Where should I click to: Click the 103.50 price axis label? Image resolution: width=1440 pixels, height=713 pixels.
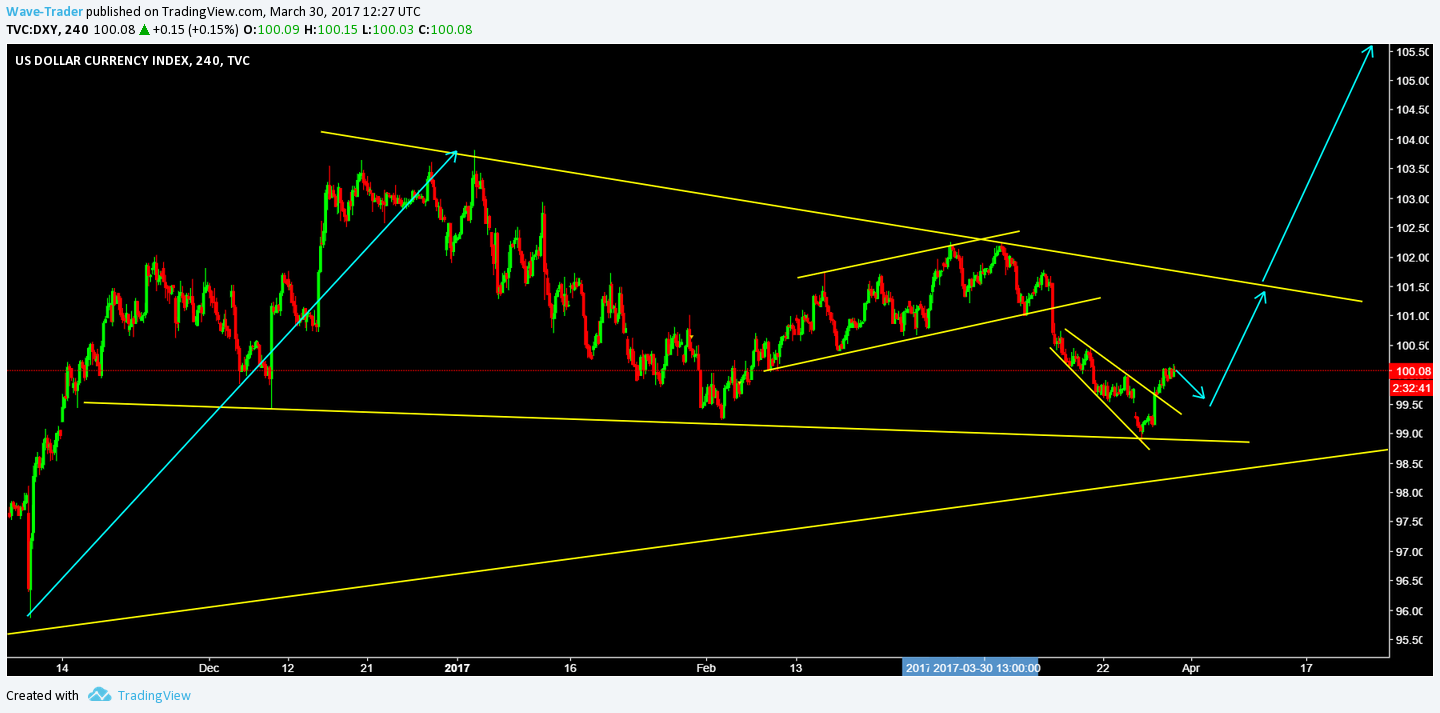(x=1413, y=169)
